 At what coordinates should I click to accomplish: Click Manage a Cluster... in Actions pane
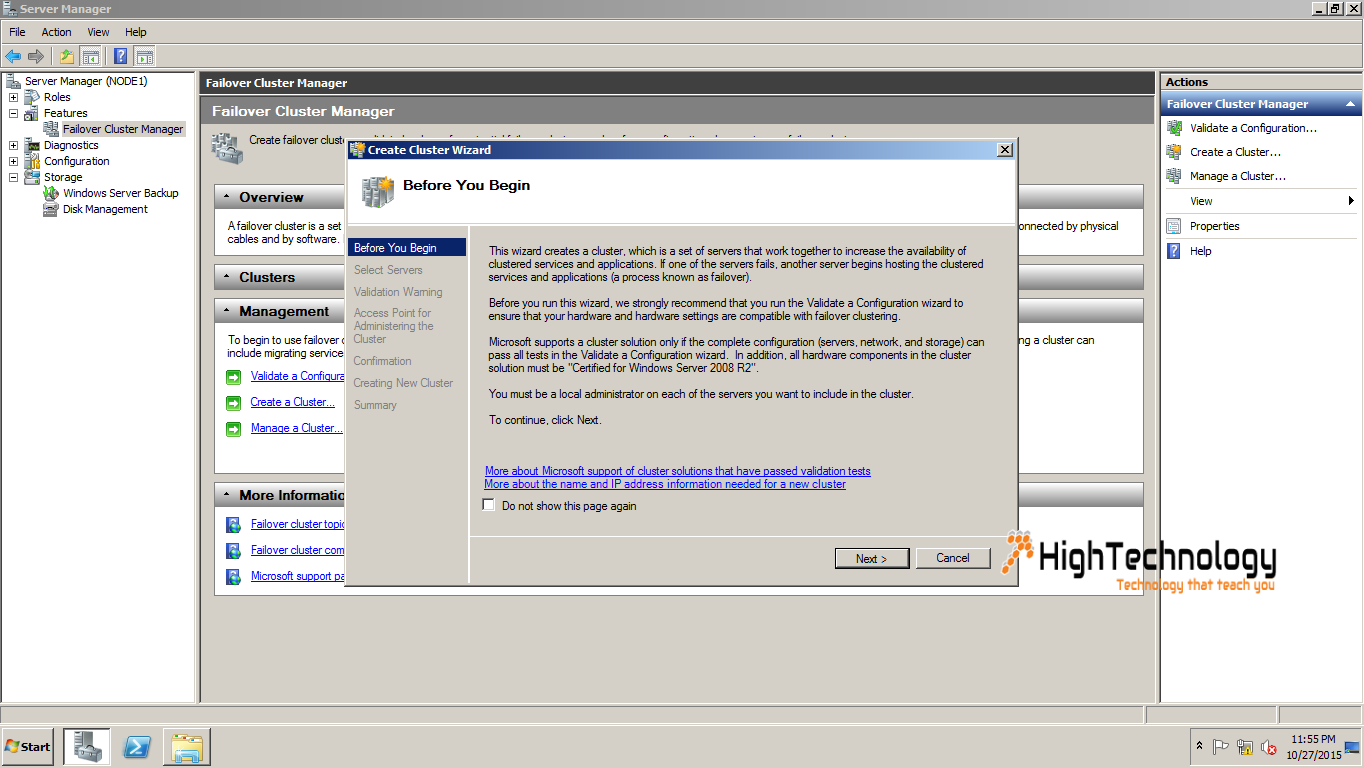tap(1238, 176)
